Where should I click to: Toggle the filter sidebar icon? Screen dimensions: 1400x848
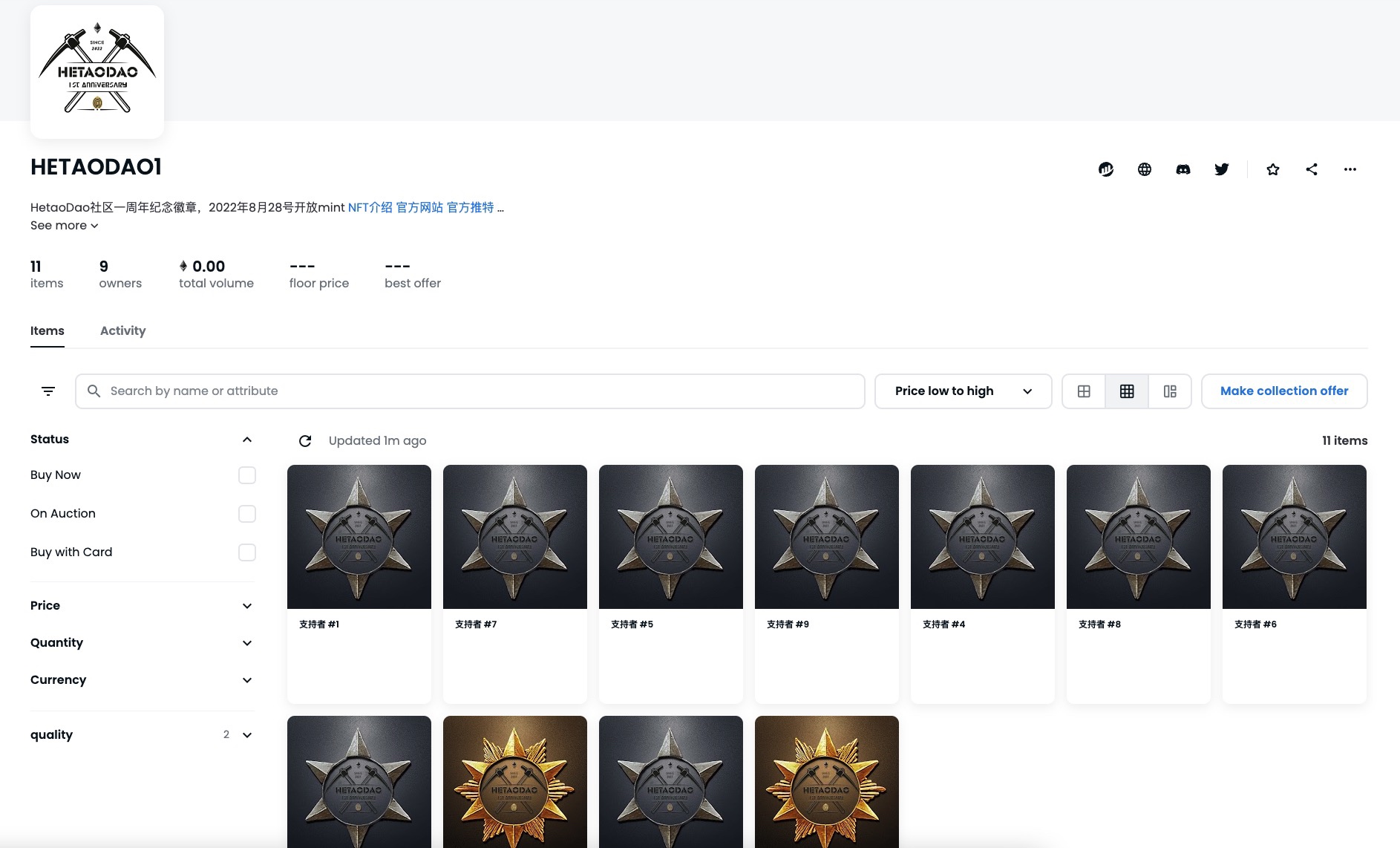[x=48, y=391]
